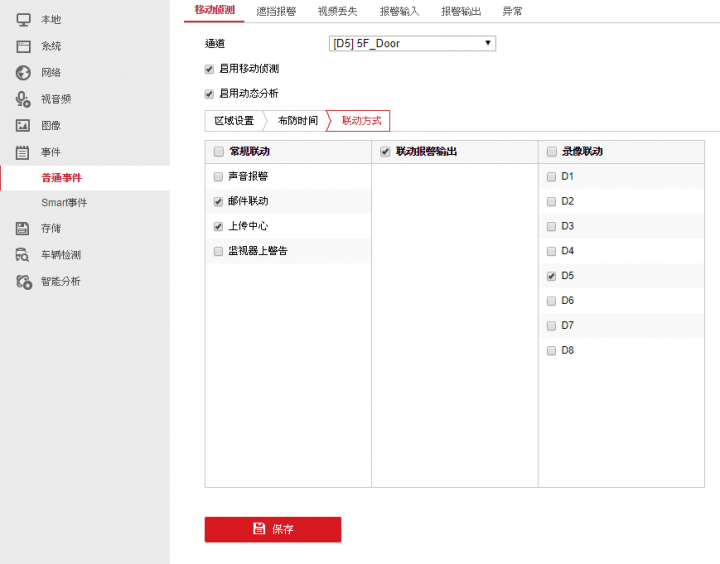The image size is (720, 564).
Task: Open the 存储 sidebar menu label
Action: point(51,228)
